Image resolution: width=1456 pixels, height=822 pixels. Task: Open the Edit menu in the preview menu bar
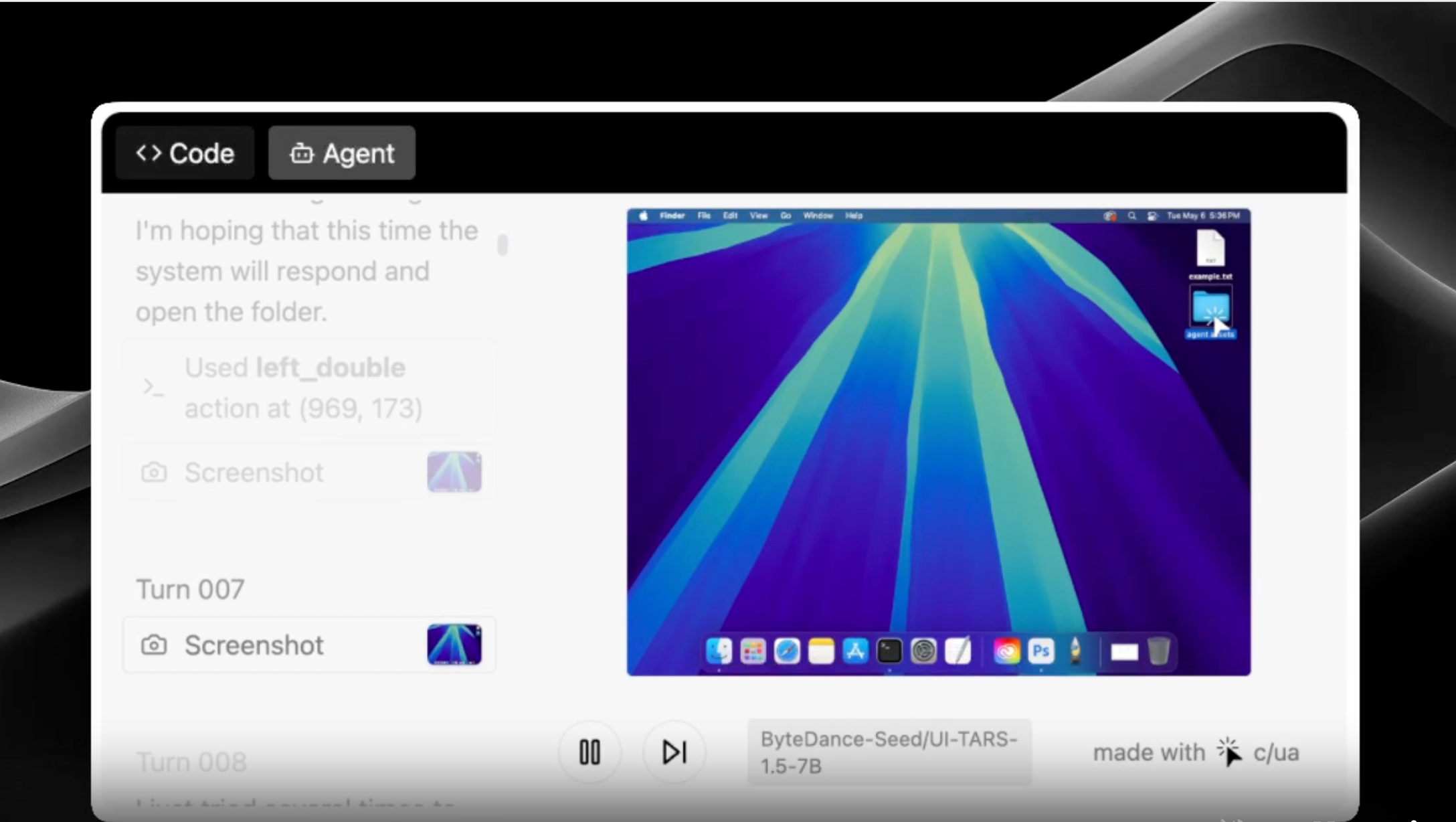click(x=730, y=216)
